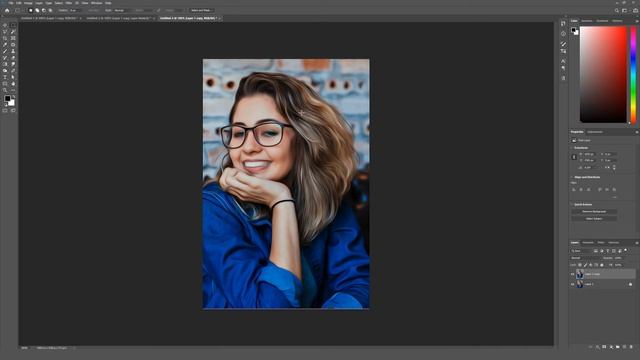
Task: Open the Properties panel flyout menu
Action: [636, 132]
